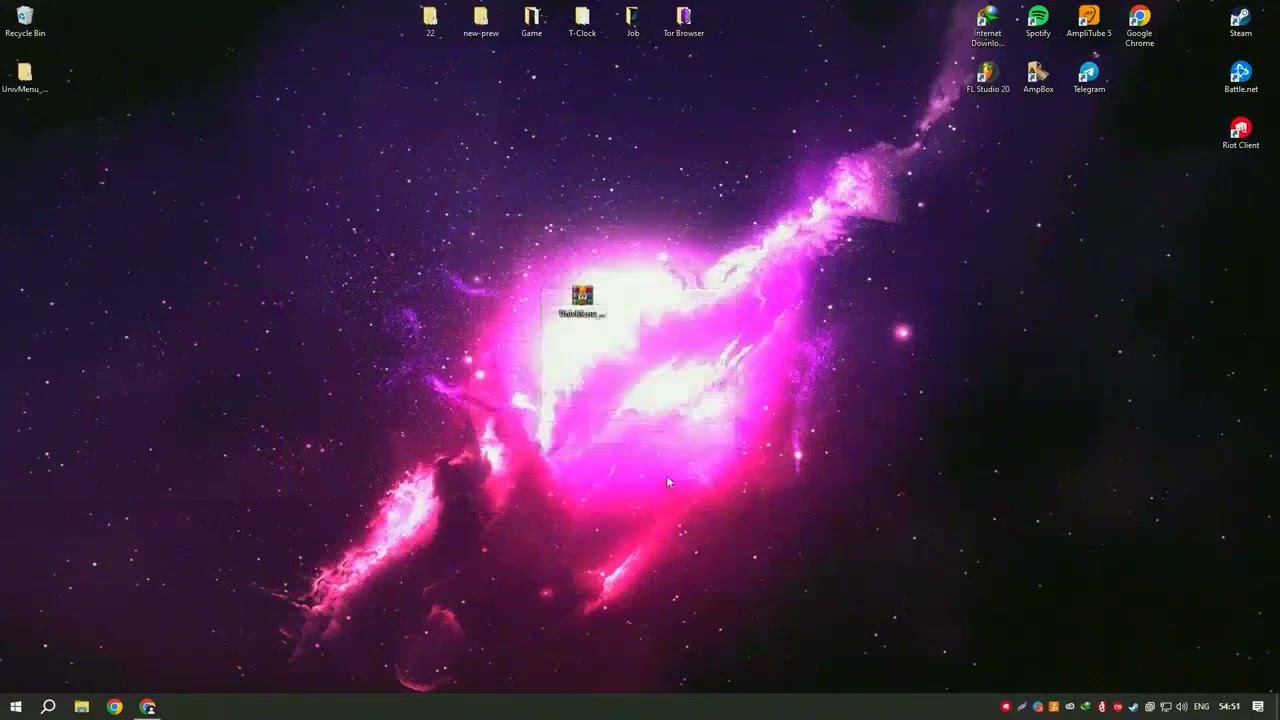Select the Spotify desktop shortcut
The width and height of the screenshot is (1280, 720).
point(1038,22)
